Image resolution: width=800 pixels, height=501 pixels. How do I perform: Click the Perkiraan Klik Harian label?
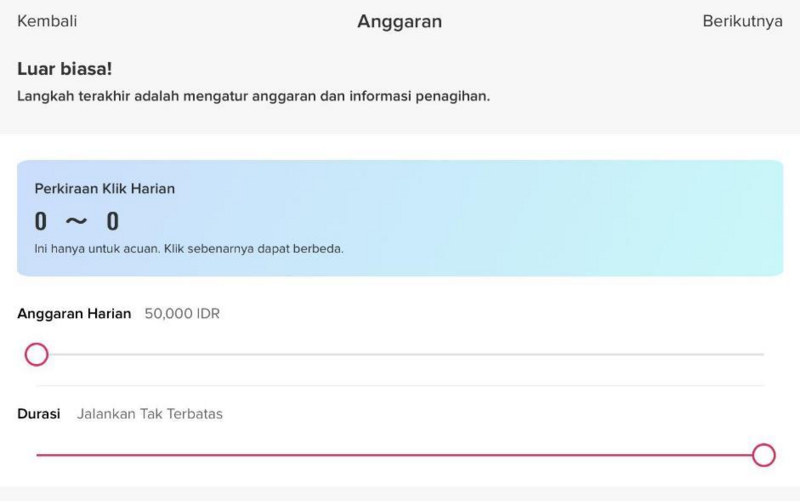(x=105, y=188)
